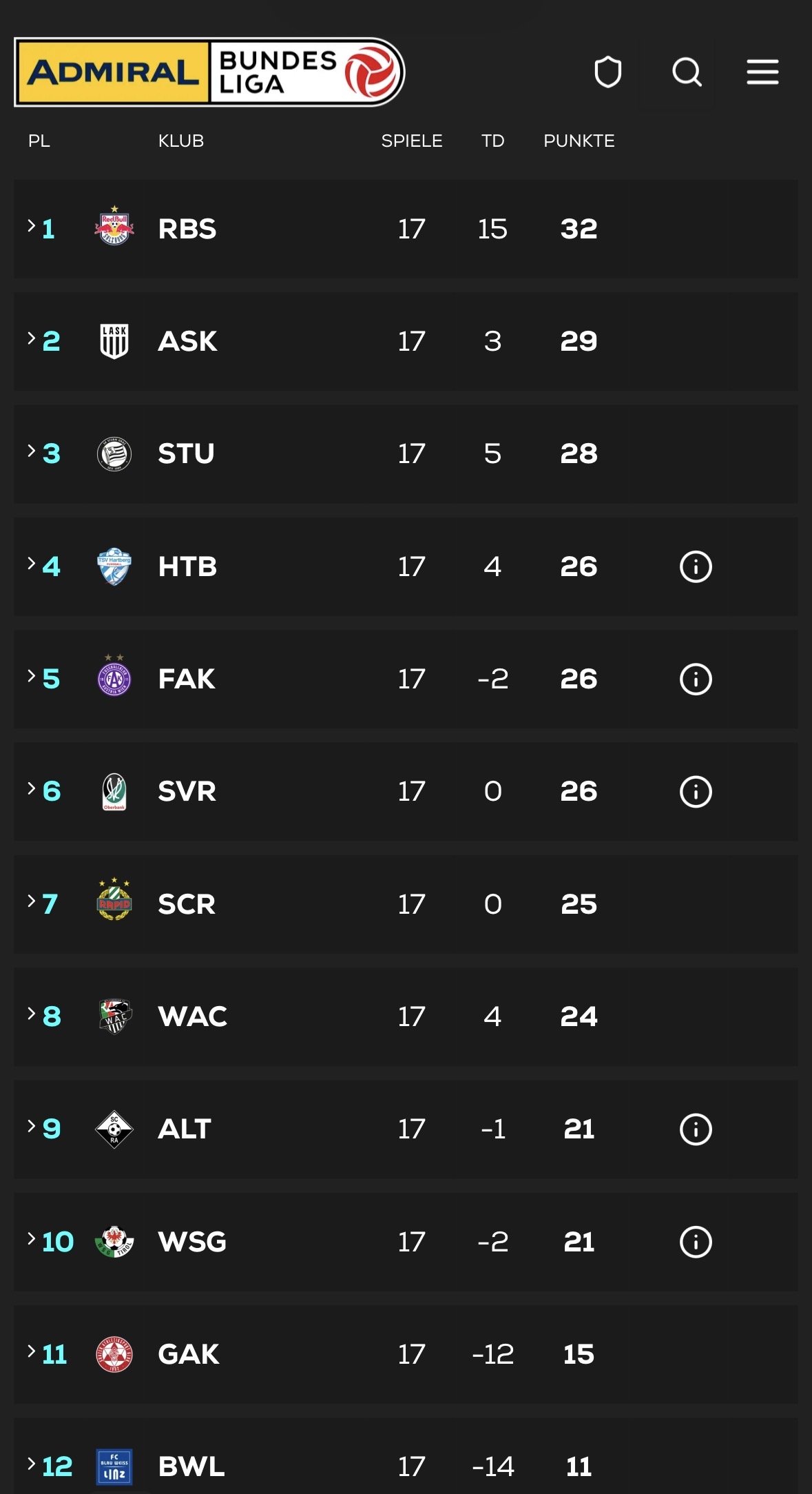
Task: Show info icon for ALT row
Action: (696, 1129)
